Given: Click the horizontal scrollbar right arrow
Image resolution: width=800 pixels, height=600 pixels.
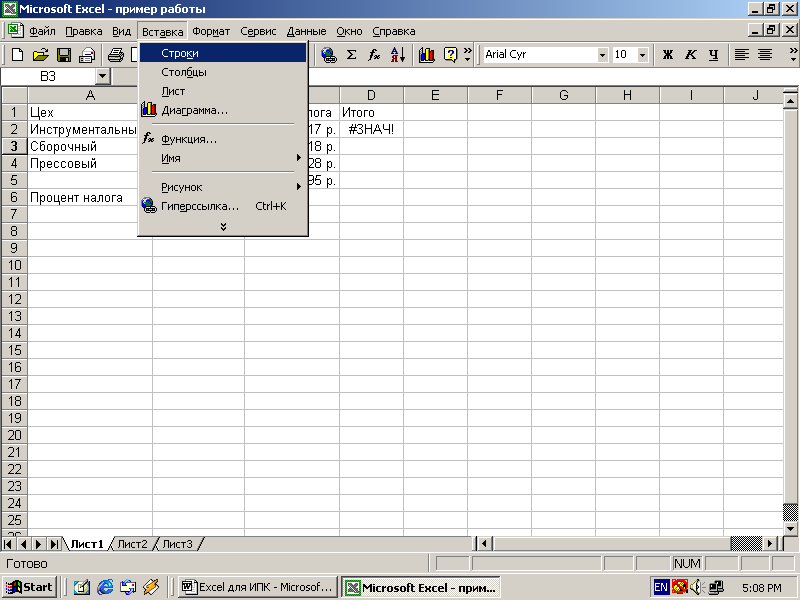Looking at the screenshot, I should [x=770, y=544].
